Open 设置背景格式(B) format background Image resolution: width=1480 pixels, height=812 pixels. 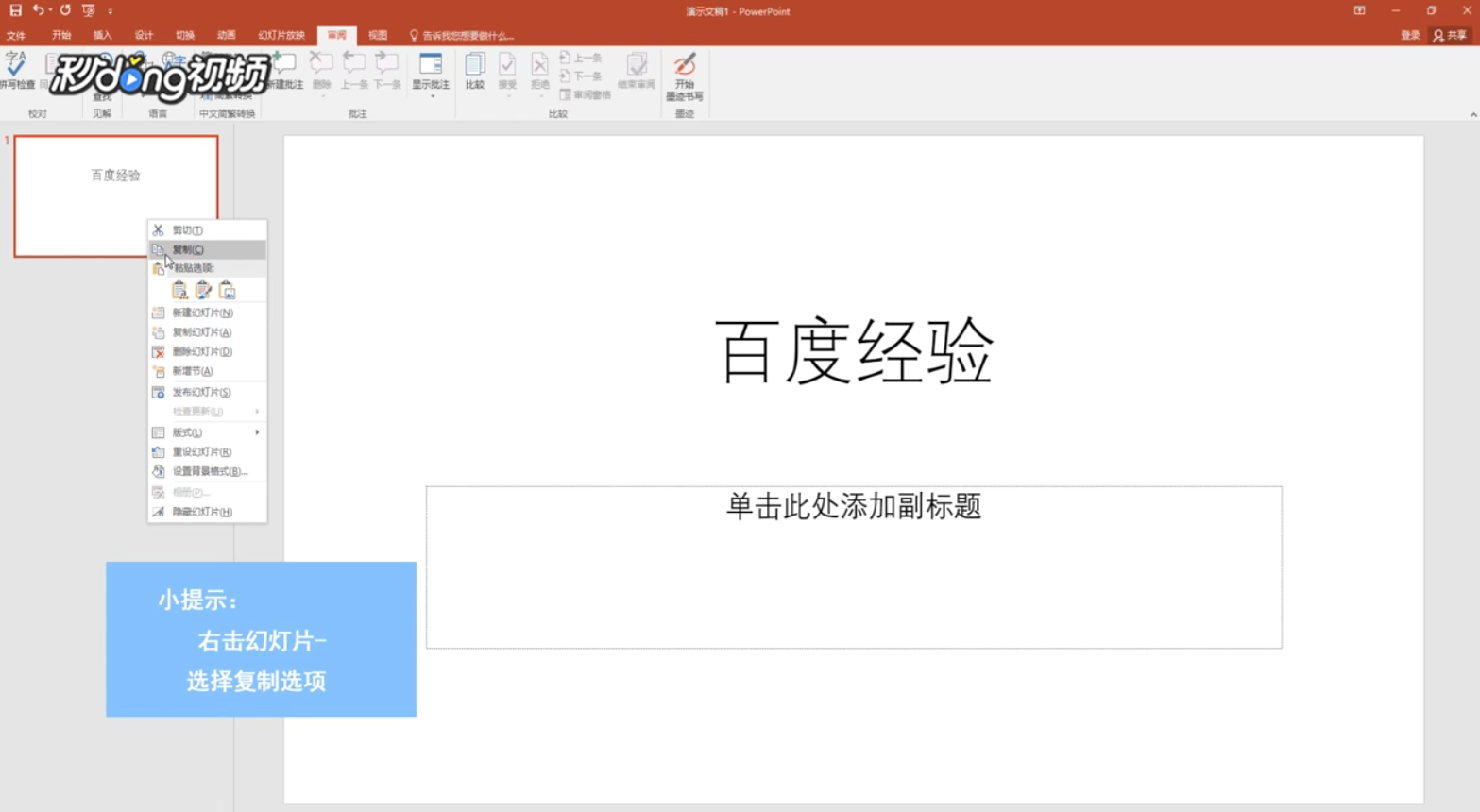pos(207,471)
